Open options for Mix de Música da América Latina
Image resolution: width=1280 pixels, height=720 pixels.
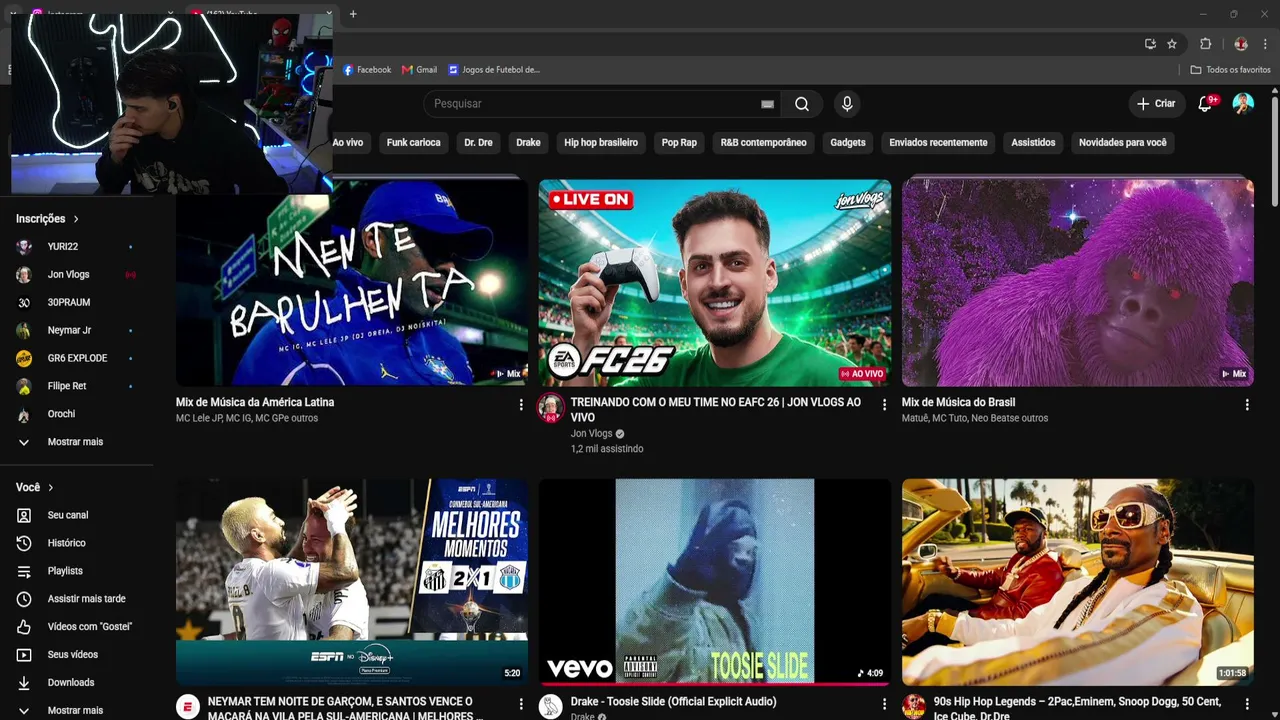click(521, 405)
